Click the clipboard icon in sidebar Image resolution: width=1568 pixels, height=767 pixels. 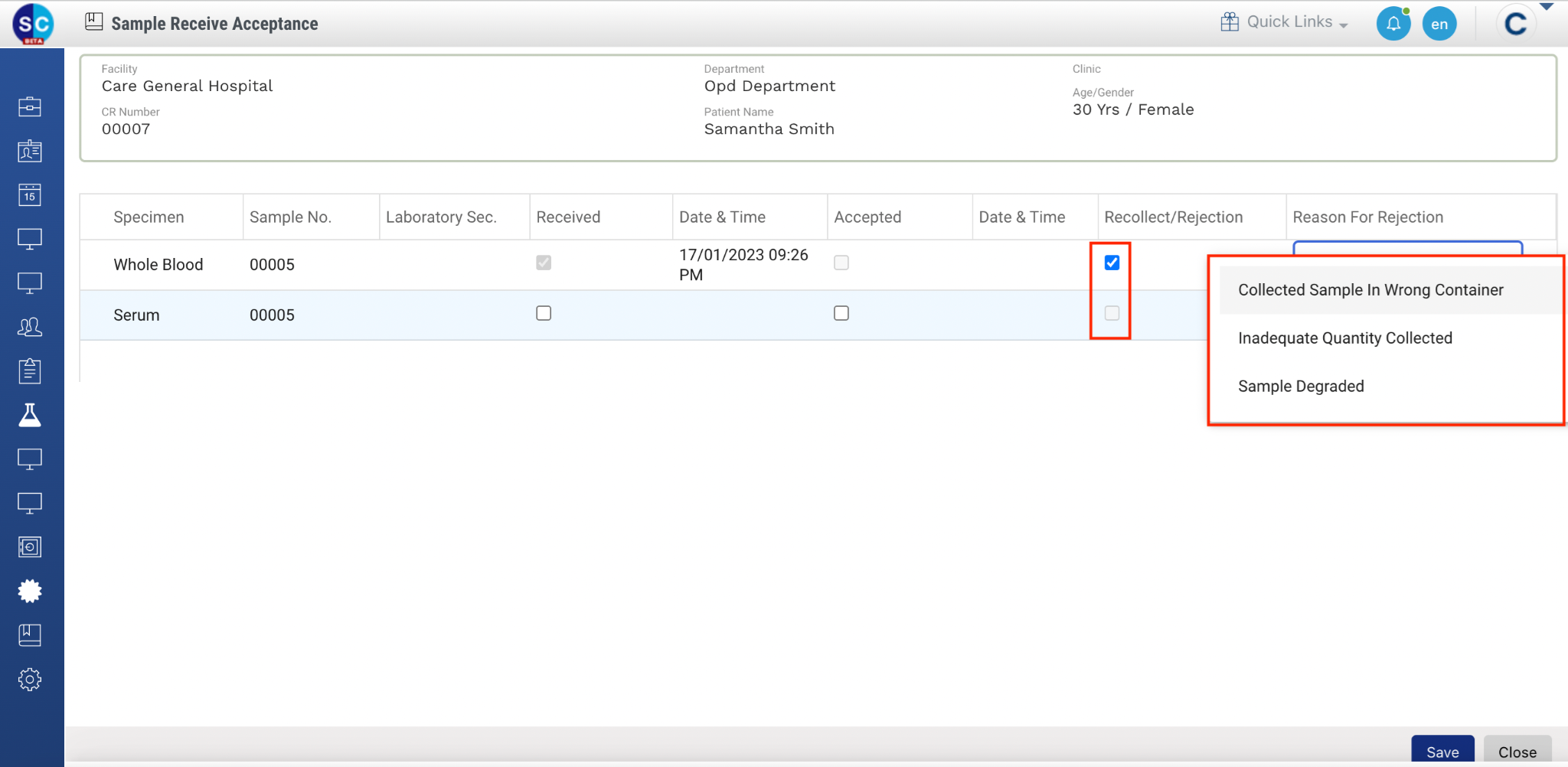click(x=30, y=371)
